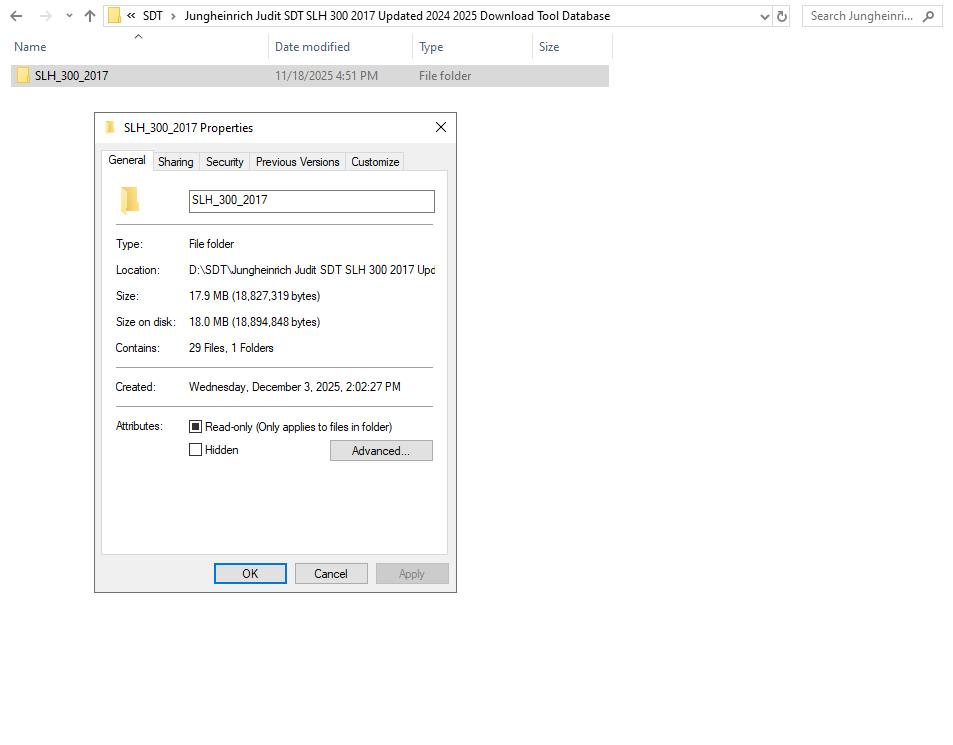The height and width of the screenshot is (745, 953).
Task: Cancel the Properties dialog
Action: coord(330,573)
